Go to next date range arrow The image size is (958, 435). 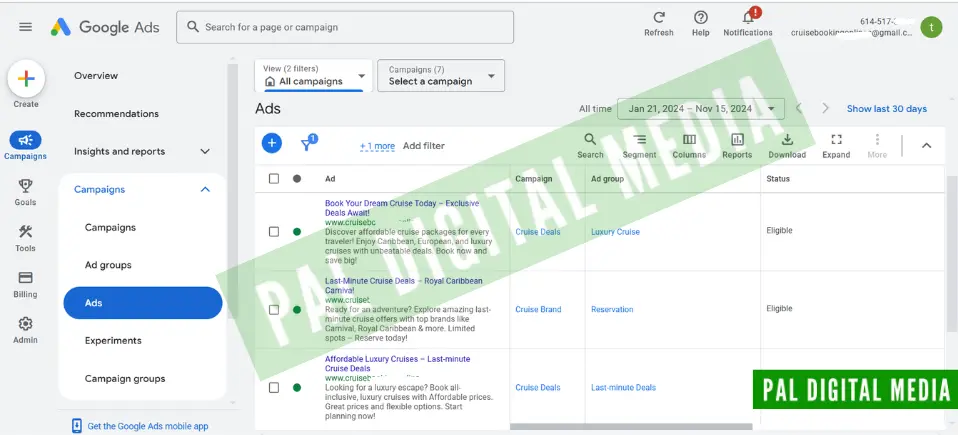[x=825, y=109]
